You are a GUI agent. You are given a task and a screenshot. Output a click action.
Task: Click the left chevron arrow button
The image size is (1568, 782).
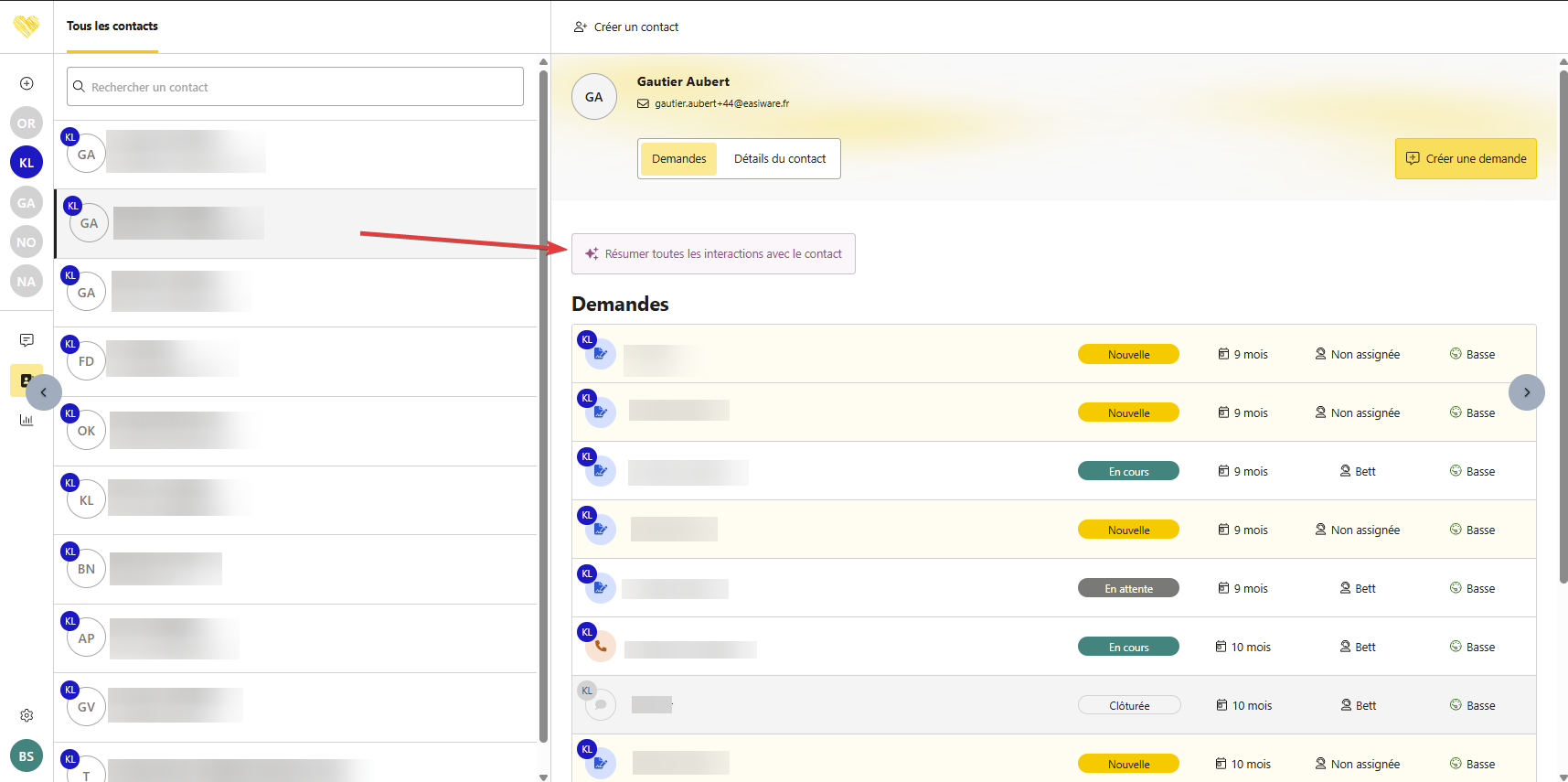[44, 392]
